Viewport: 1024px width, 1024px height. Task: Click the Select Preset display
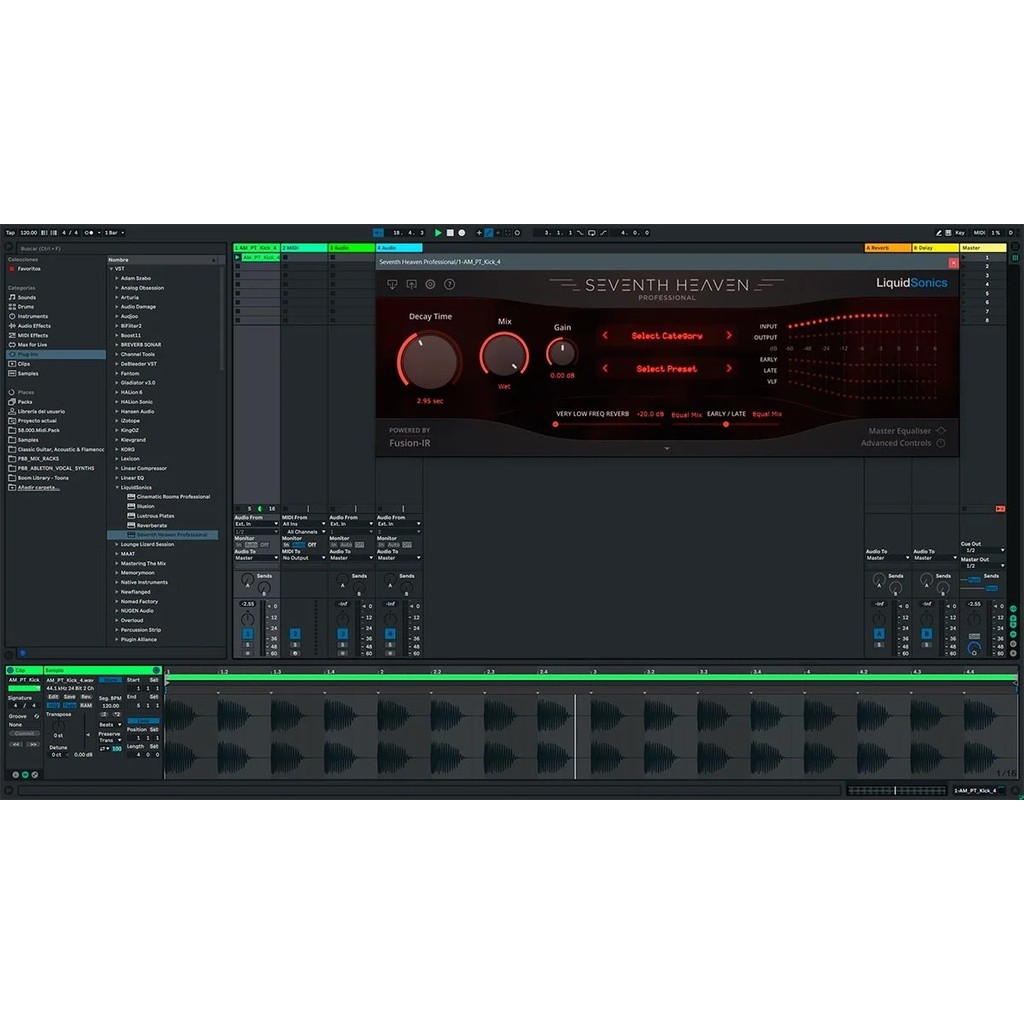coord(667,369)
